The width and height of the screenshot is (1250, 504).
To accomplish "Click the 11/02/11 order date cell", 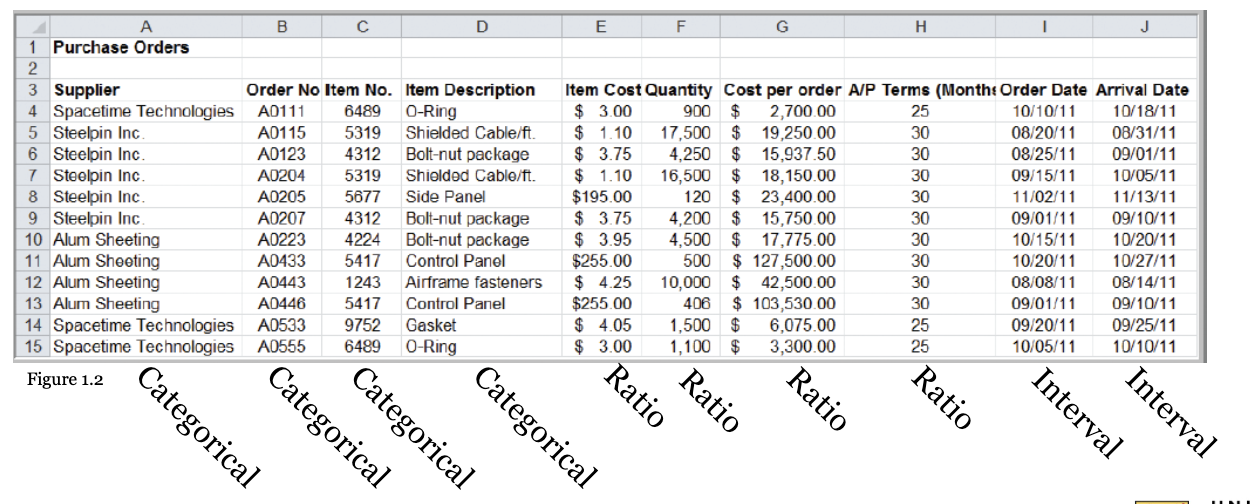I will (1043, 196).
